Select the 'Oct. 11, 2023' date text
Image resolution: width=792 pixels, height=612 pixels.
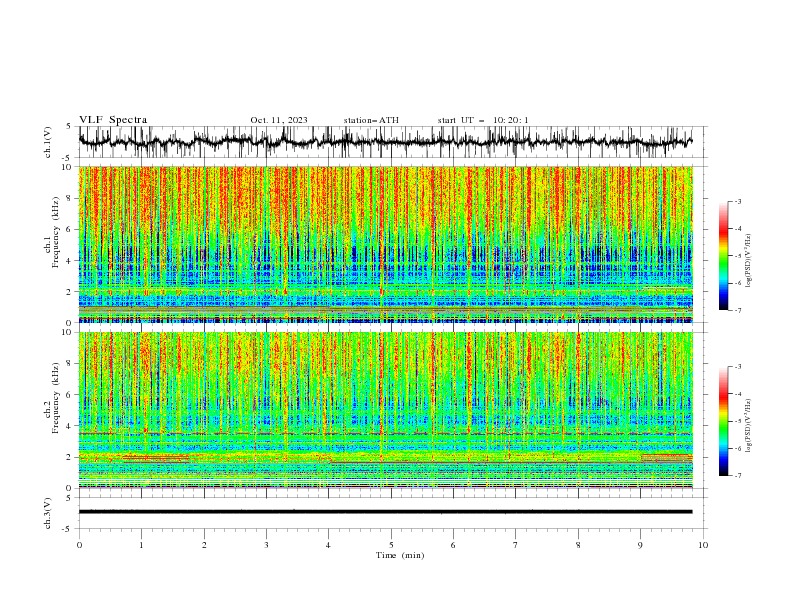click(x=279, y=120)
